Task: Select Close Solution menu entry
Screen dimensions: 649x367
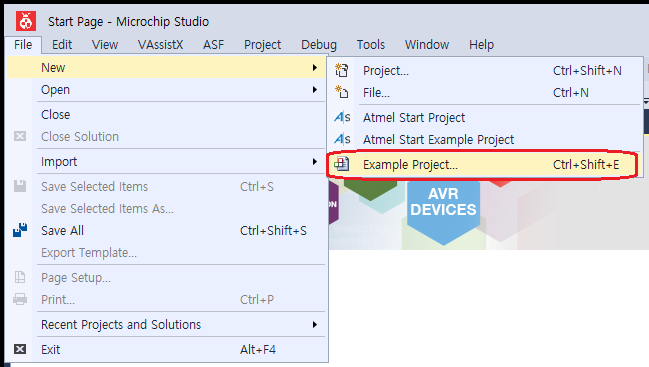Action: (x=166, y=136)
